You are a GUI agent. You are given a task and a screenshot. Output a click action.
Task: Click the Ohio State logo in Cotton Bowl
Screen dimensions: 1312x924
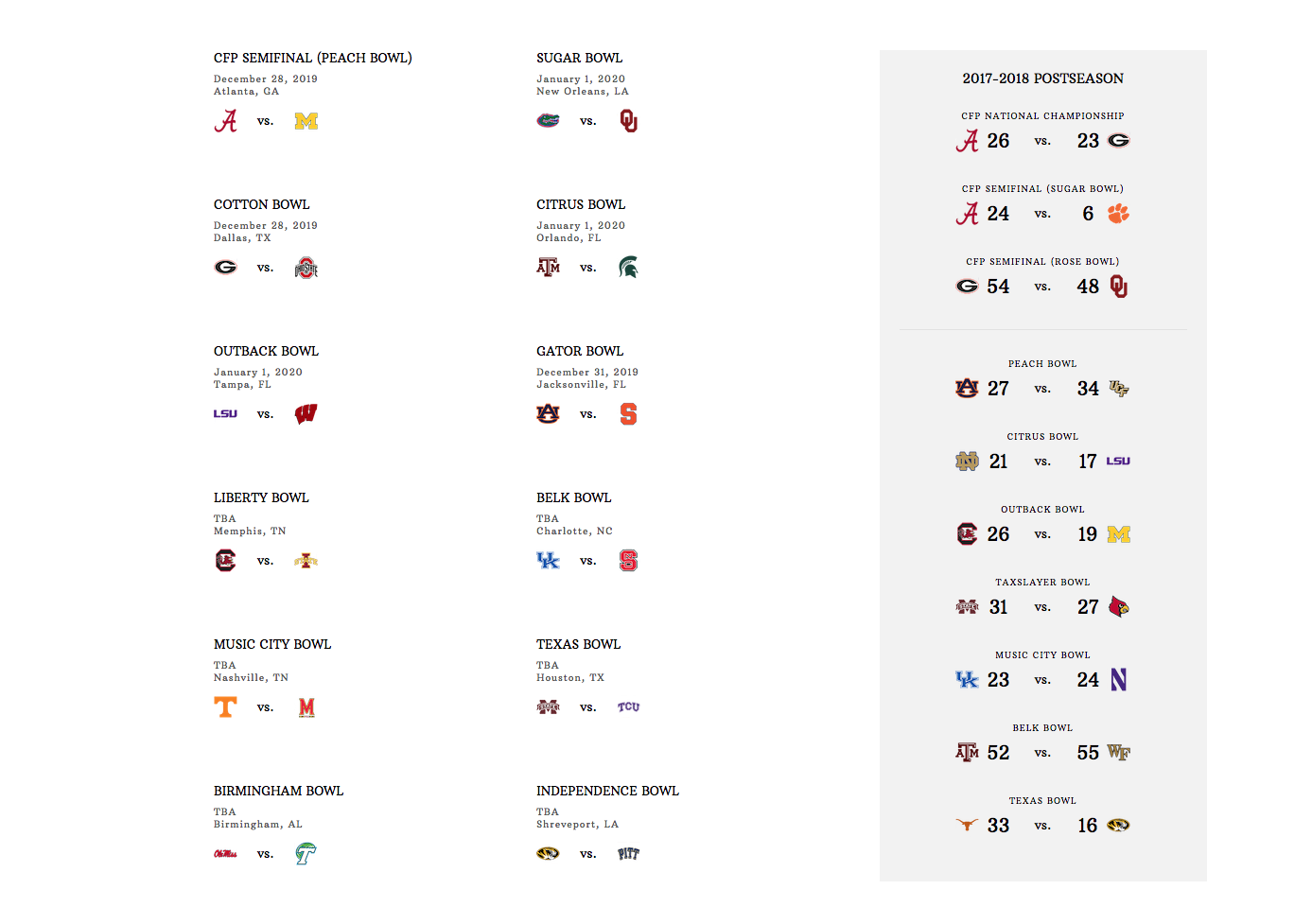pos(306,268)
